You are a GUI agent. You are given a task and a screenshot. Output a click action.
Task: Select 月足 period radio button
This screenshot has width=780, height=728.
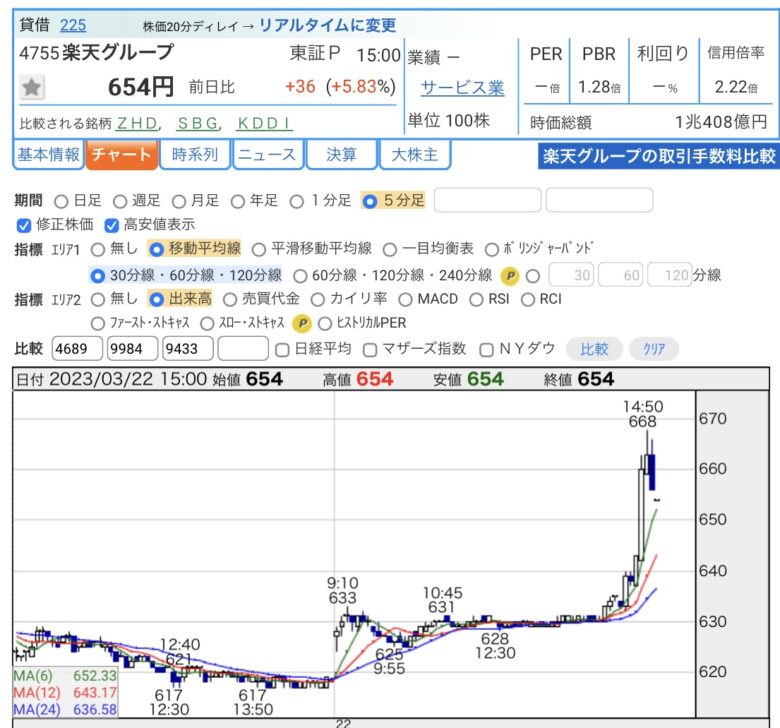tap(179, 202)
